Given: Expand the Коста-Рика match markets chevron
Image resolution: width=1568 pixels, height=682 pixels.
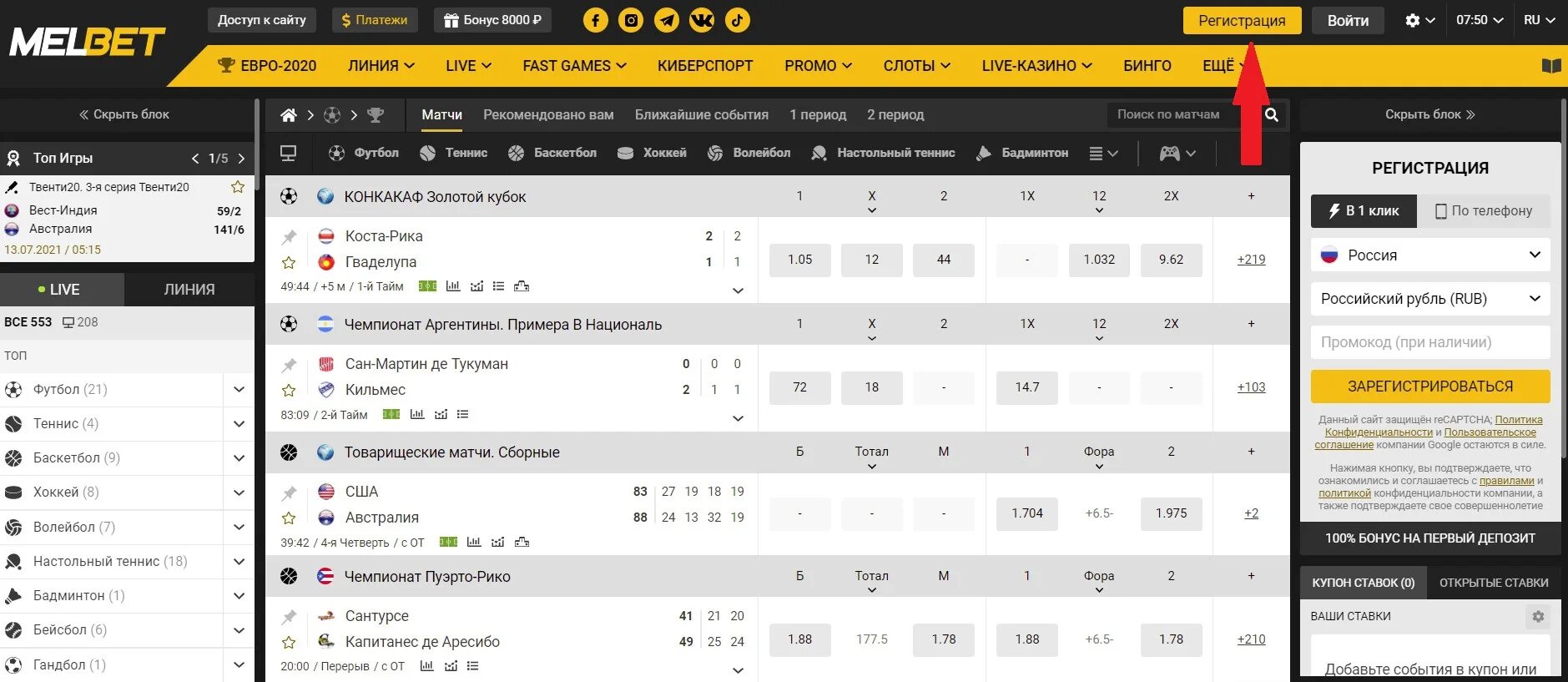Looking at the screenshot, I should coord(738,290).
